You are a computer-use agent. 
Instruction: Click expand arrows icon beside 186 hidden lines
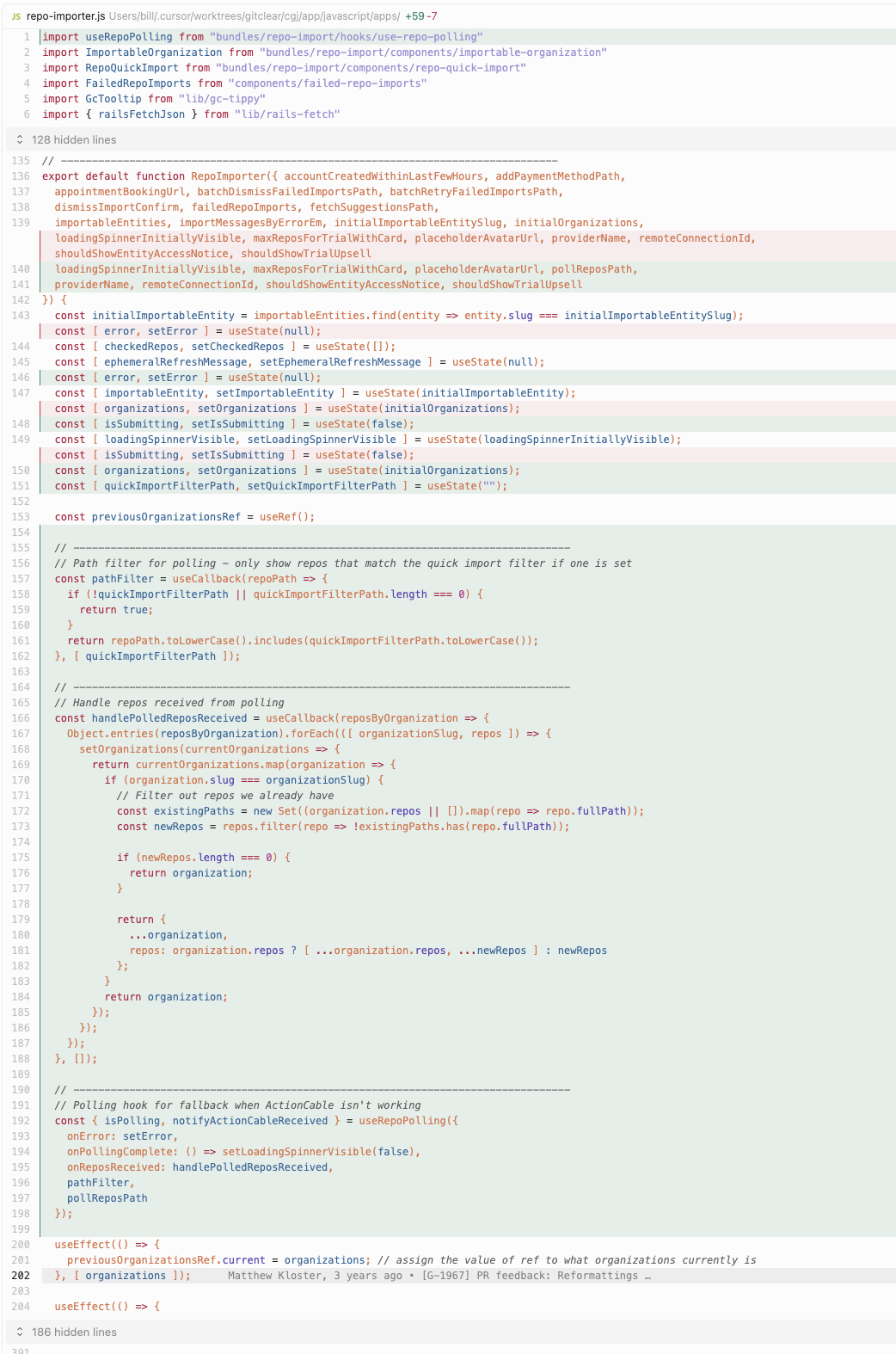20,1332
